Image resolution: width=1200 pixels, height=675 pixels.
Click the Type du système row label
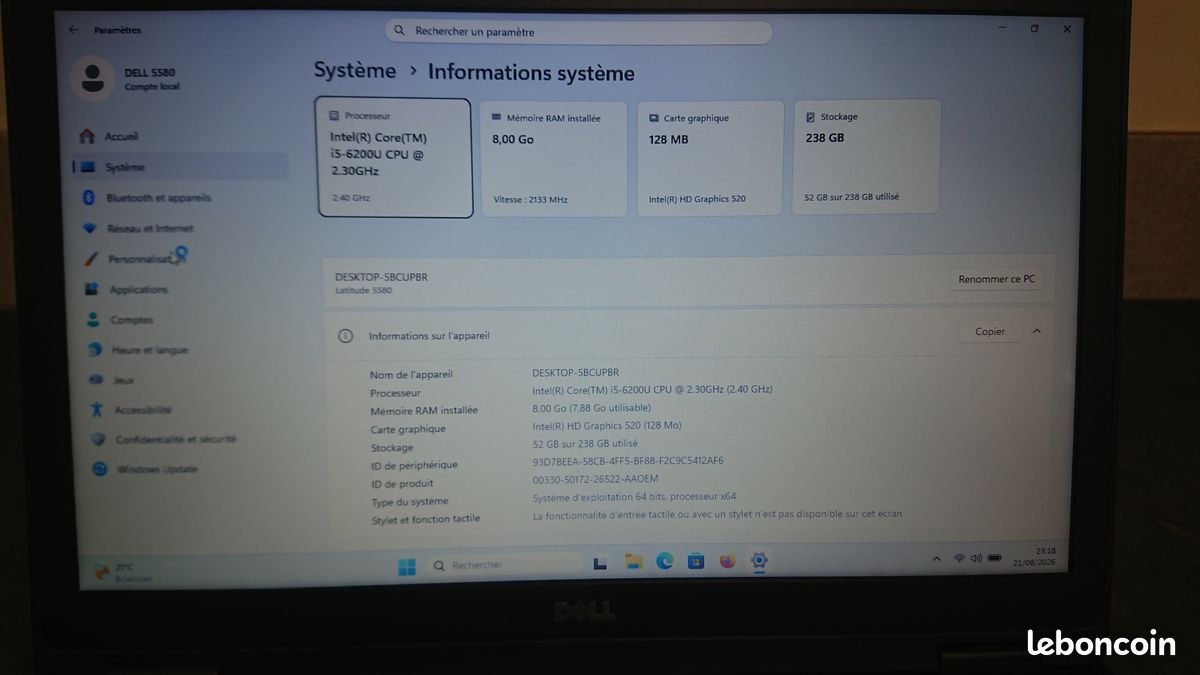410,502
